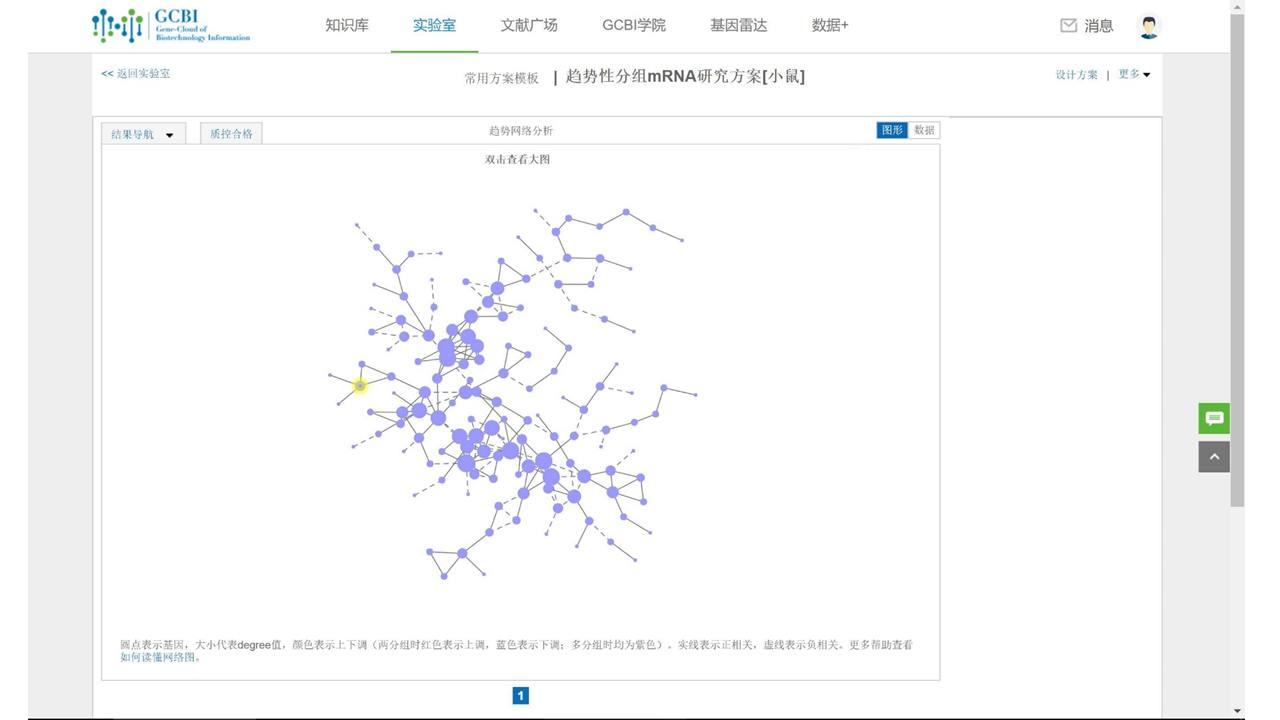Click the user avatar icon

(1148, 26)
